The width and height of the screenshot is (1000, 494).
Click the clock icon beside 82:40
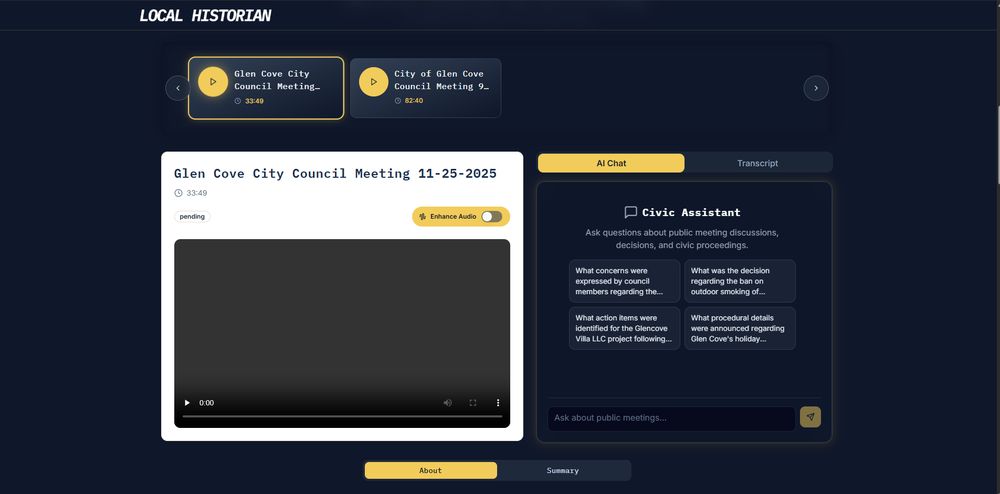(x=398, y=101)
